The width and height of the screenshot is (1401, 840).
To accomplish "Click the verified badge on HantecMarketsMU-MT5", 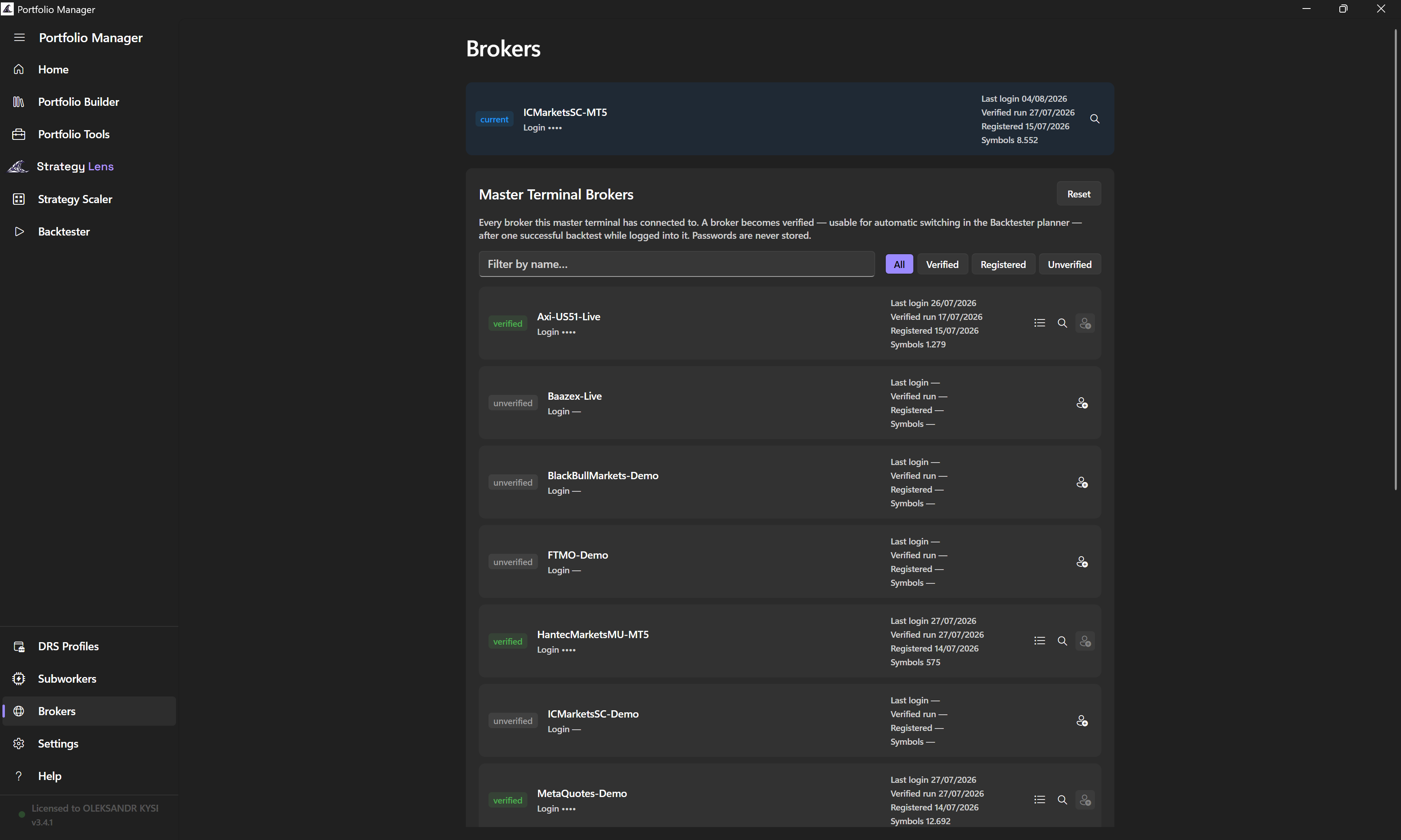I will [508, 641].
